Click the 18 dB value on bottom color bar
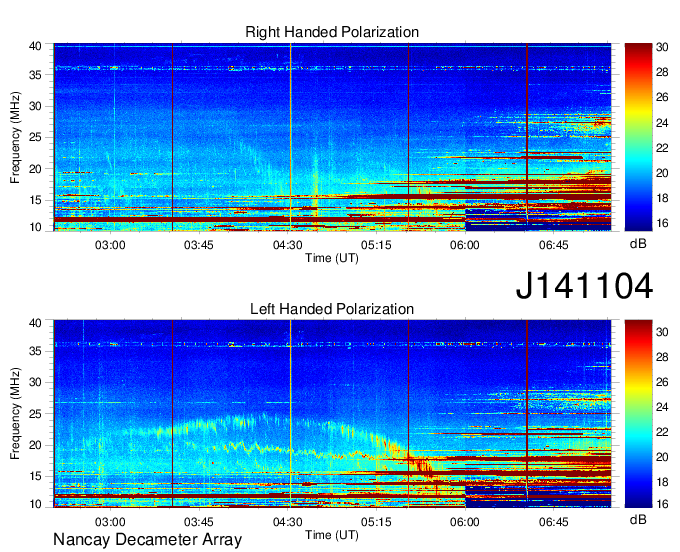680x552 pixels. coord(662,482)
